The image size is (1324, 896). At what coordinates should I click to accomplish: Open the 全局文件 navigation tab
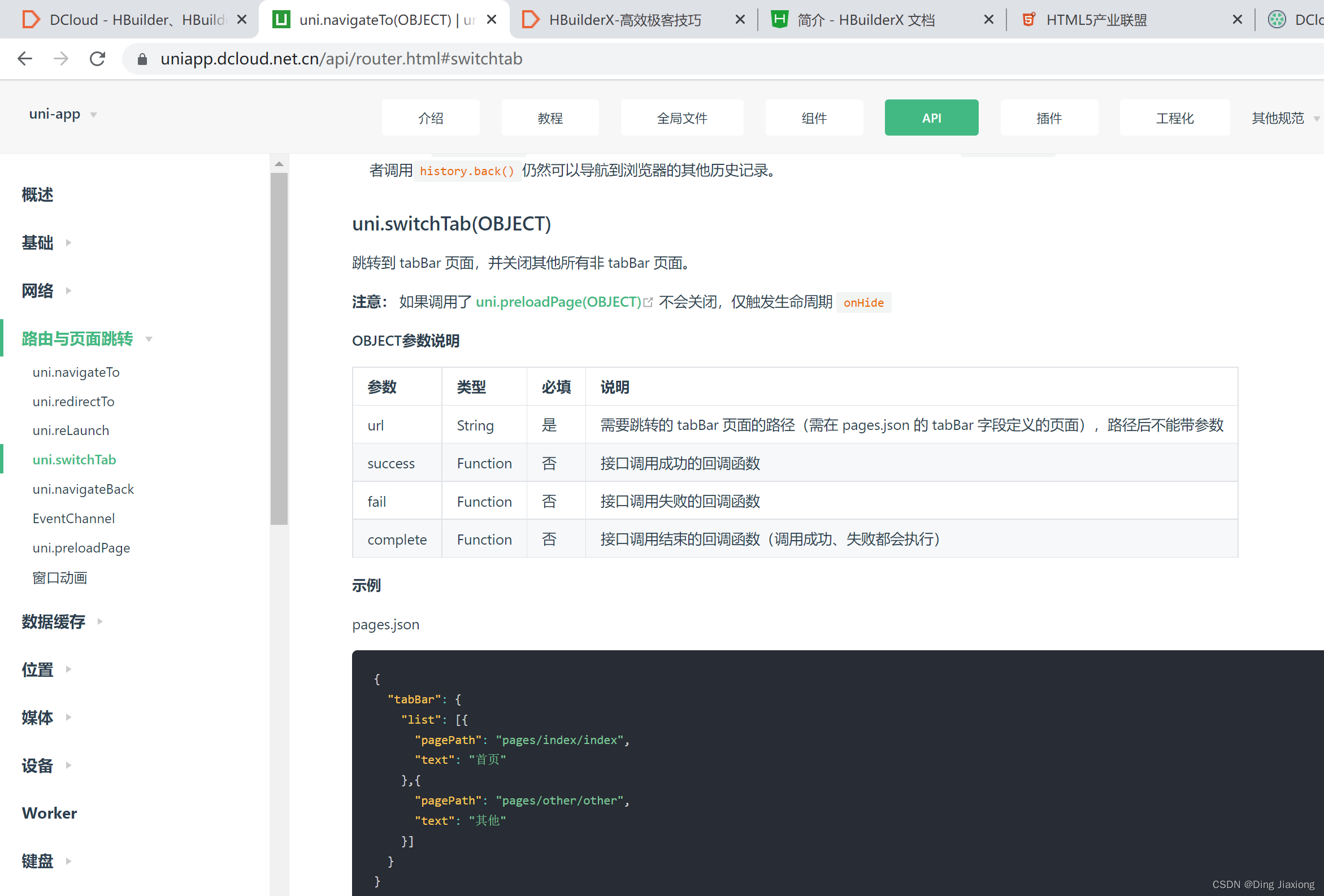pos(682,118)
